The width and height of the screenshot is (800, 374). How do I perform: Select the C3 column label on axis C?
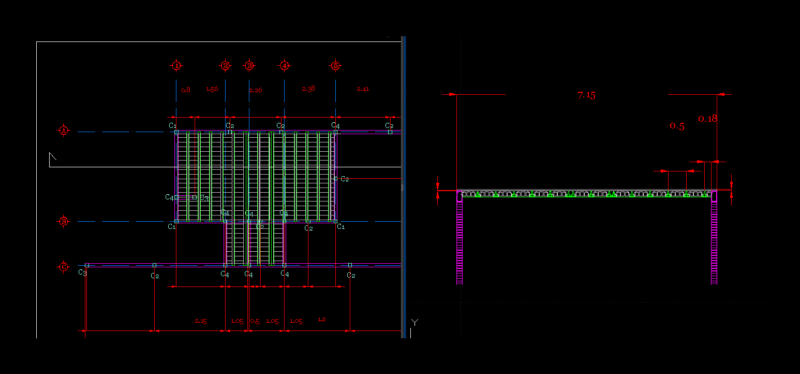tap(83, 273)
